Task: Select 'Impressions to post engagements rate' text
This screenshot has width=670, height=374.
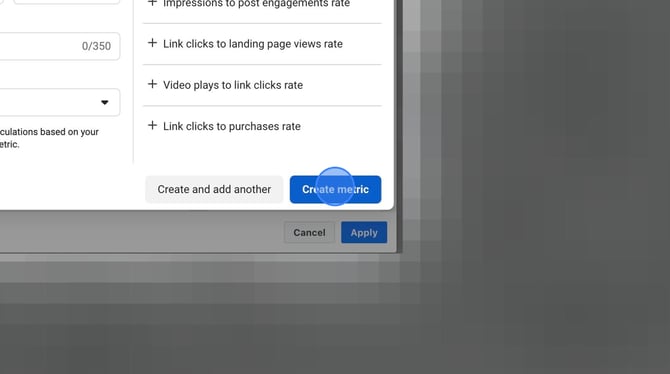Action: (256, 4)
